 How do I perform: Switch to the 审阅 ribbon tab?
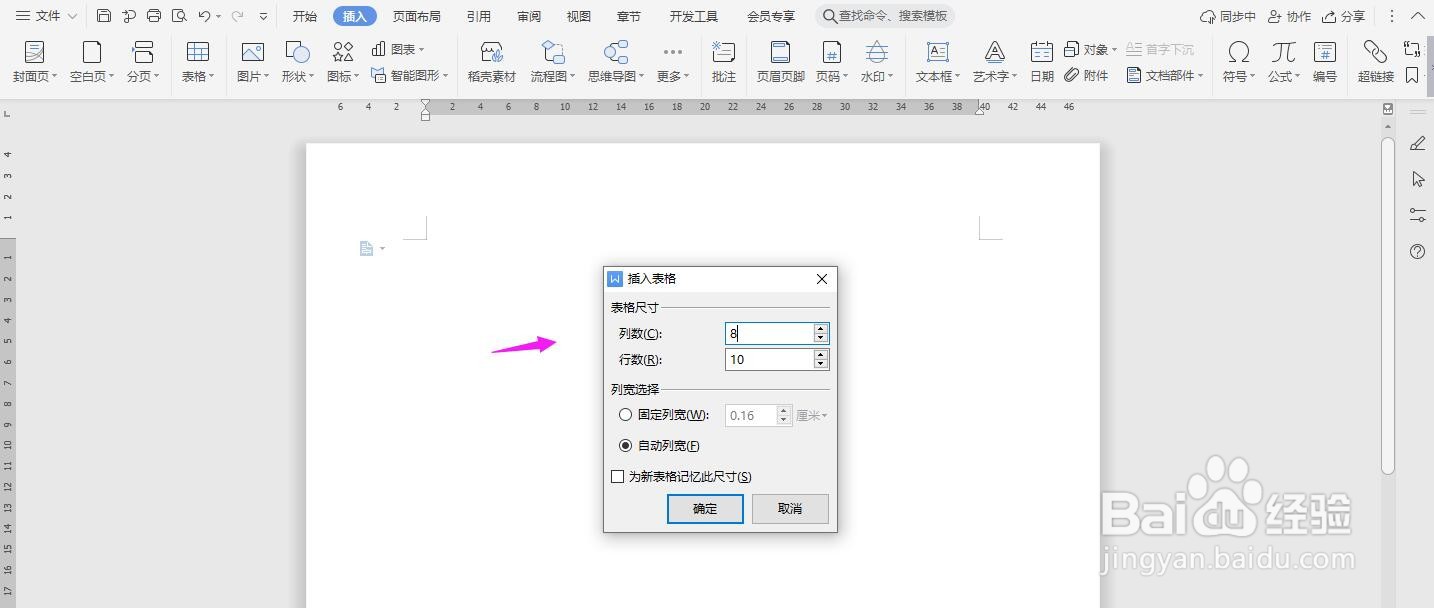click(528, 15)
